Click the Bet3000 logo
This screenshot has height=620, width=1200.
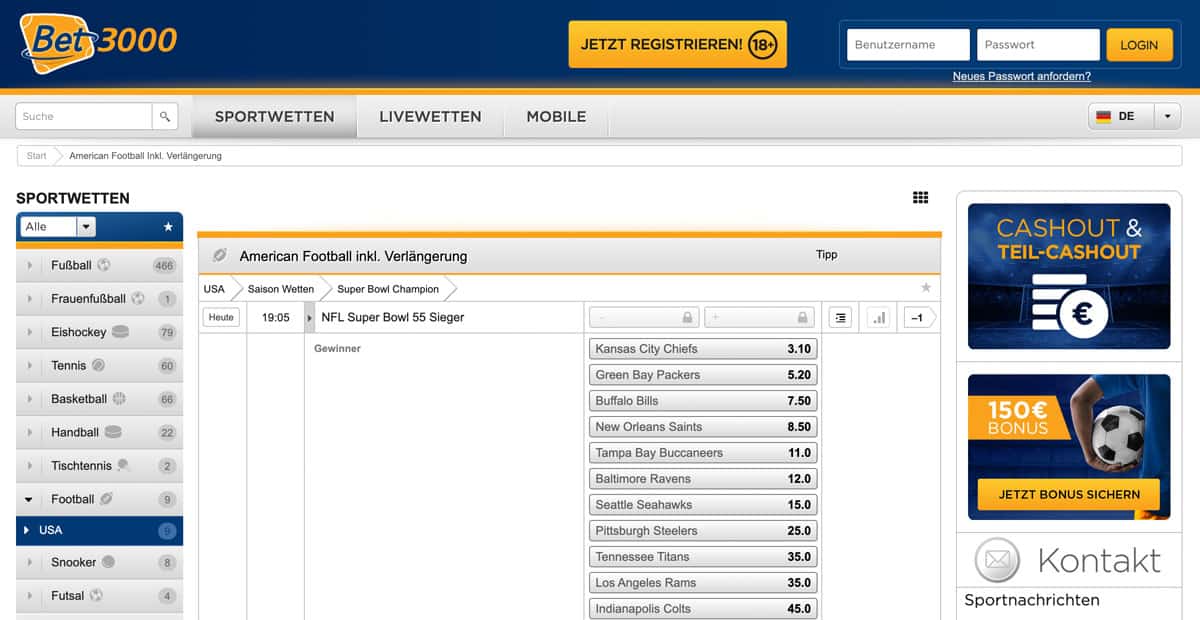tap(98, 42)
